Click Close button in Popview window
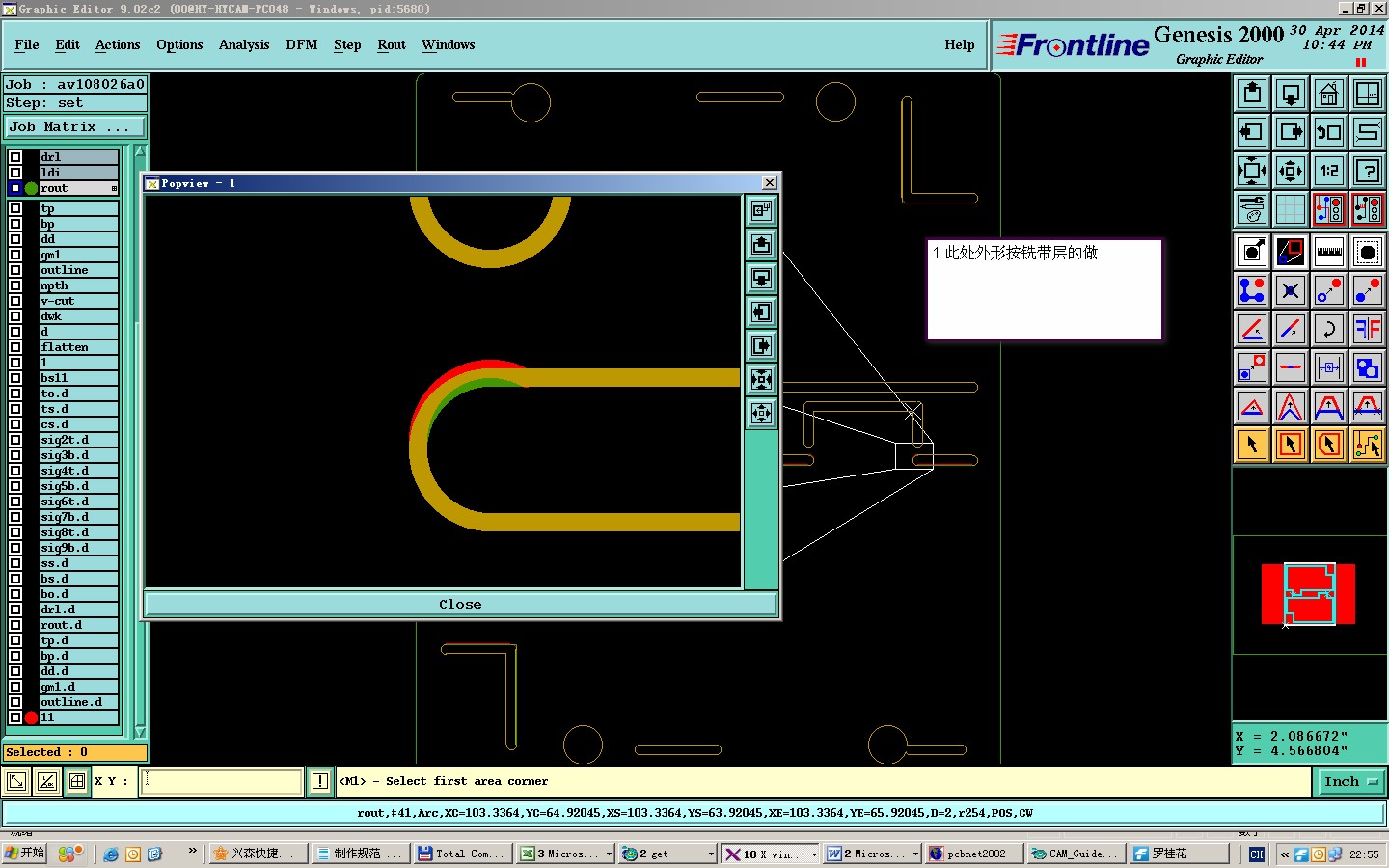The height and width of the screenshot is (868, 1389). (460, 605)
